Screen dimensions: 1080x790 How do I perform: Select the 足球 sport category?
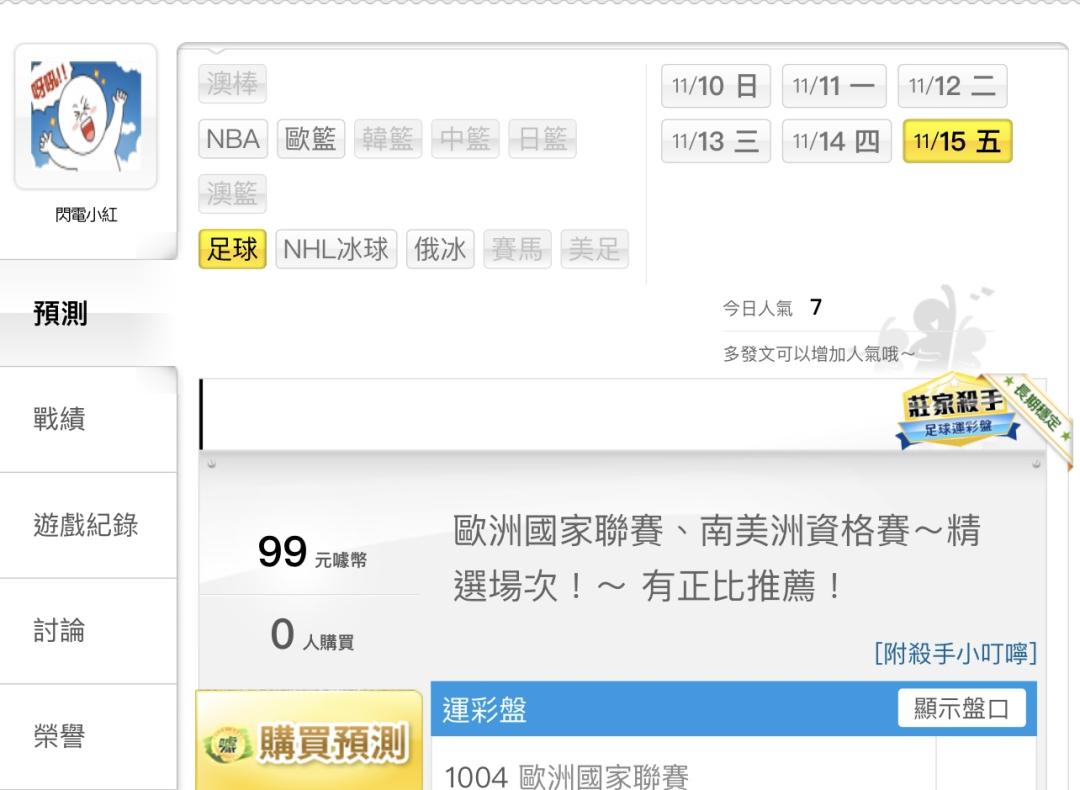pos(232,249)
